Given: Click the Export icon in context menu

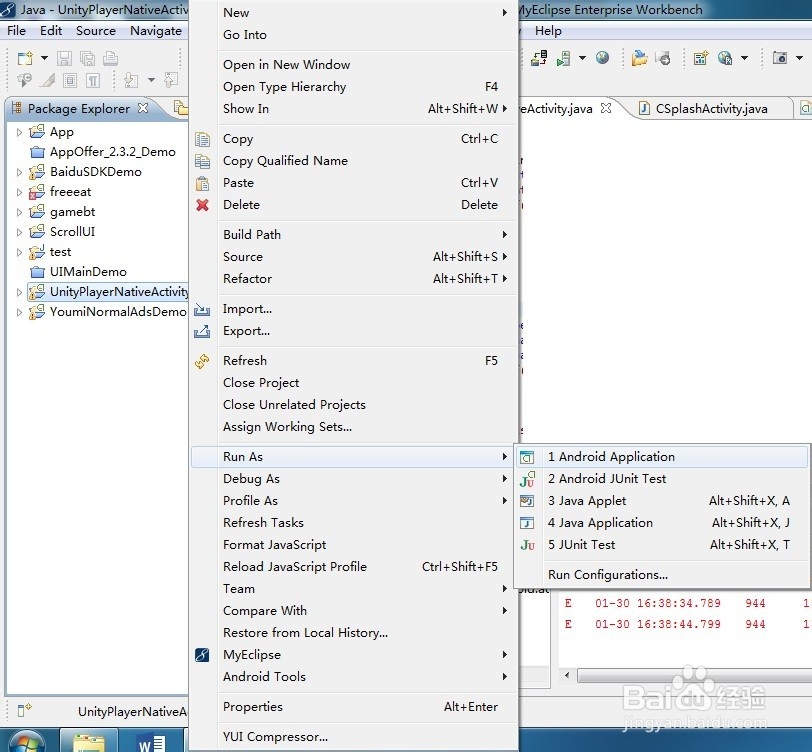Looking at the screenshot, I should (201, 331).
